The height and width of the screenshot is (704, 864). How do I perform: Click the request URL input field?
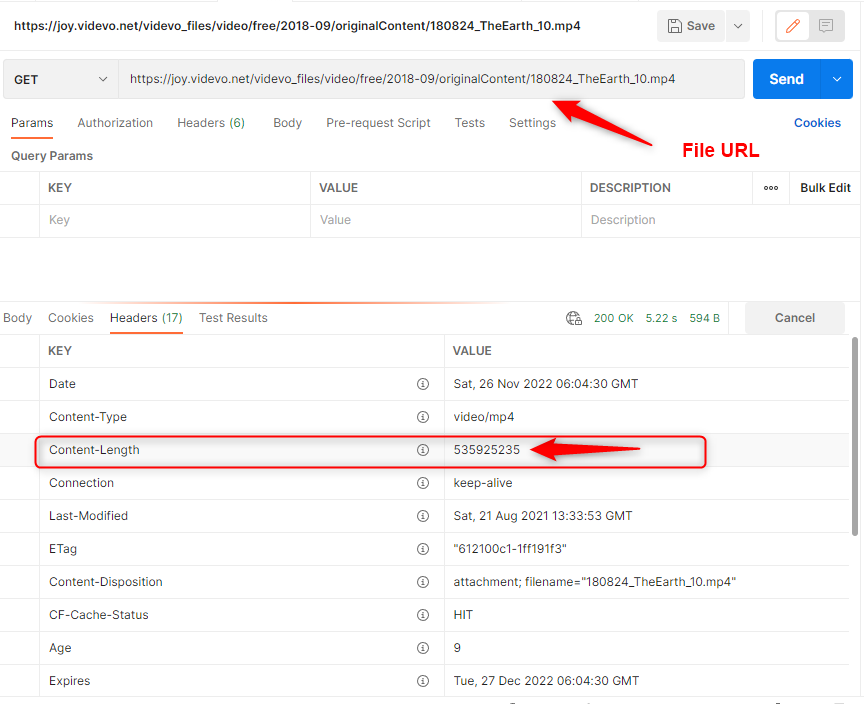430,79
